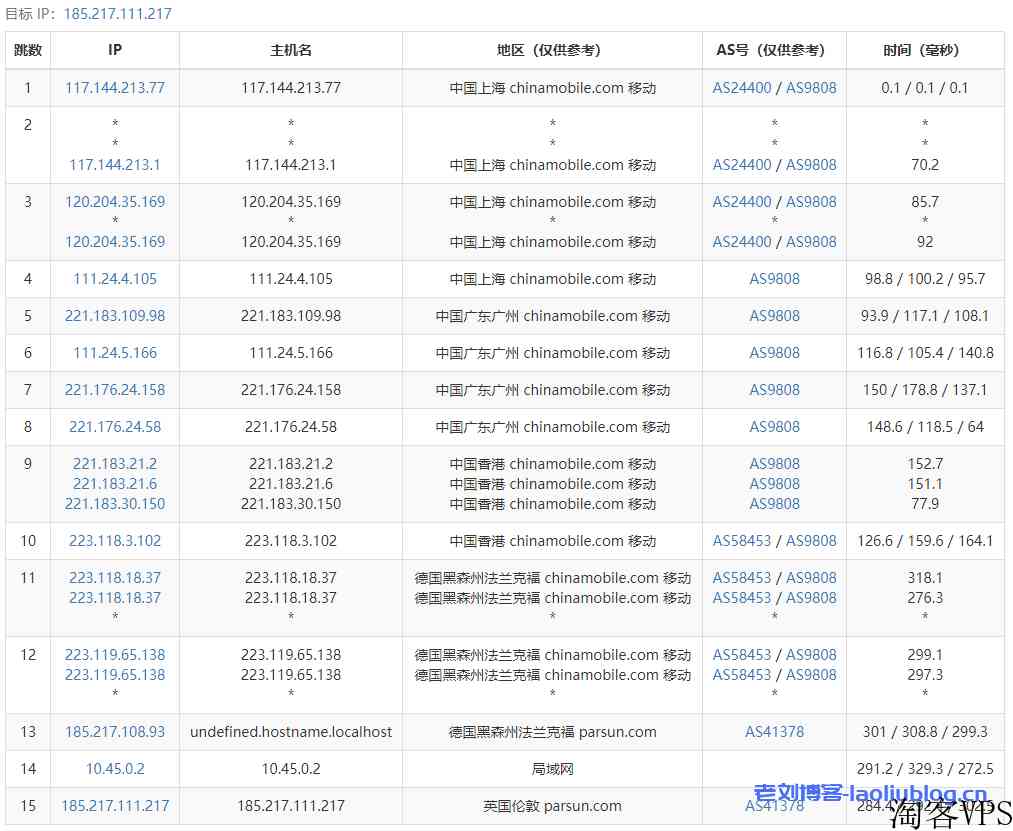Open the first 120.204.35.169 IP link in hop 3
This screenshot has width=1013, height=831.
pyautogui.click(x=115, y=202)
